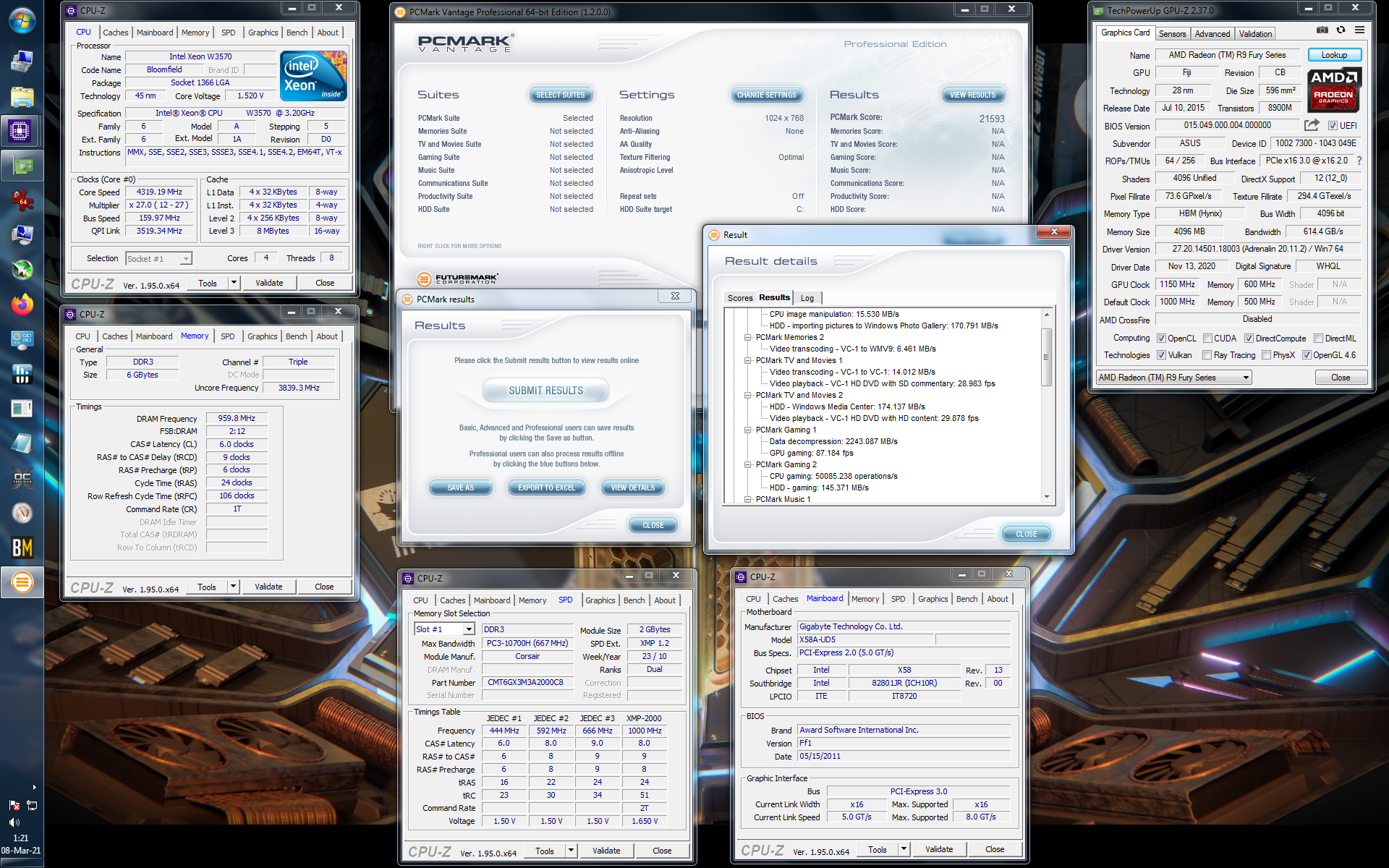Open the Caches tab in the top CPU-Z window
This screenshot has height=868, width=1389.
[116, 33]
